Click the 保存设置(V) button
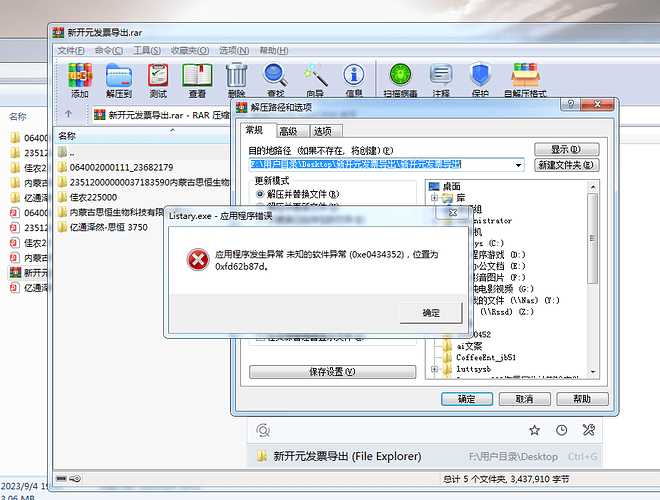The width and height of the screenshot is (660, 500). tap(333, 372)
